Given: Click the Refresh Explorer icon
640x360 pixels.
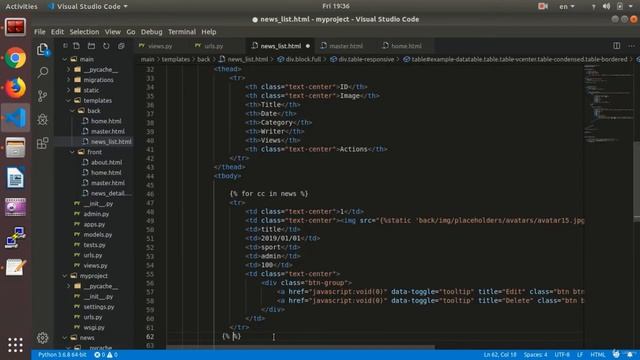Looking at the screenshot, I should pyautogui.click(x=106, y=46).
